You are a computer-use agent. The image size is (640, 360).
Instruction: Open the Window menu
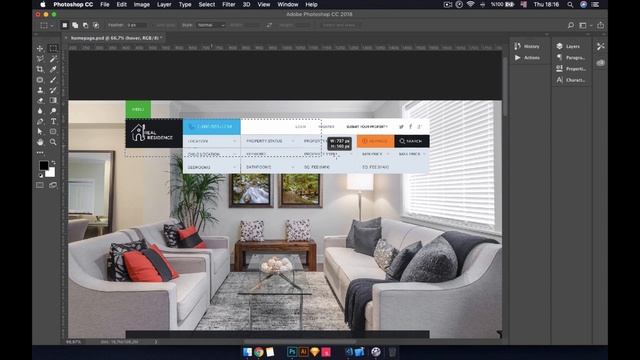point(288,4)
